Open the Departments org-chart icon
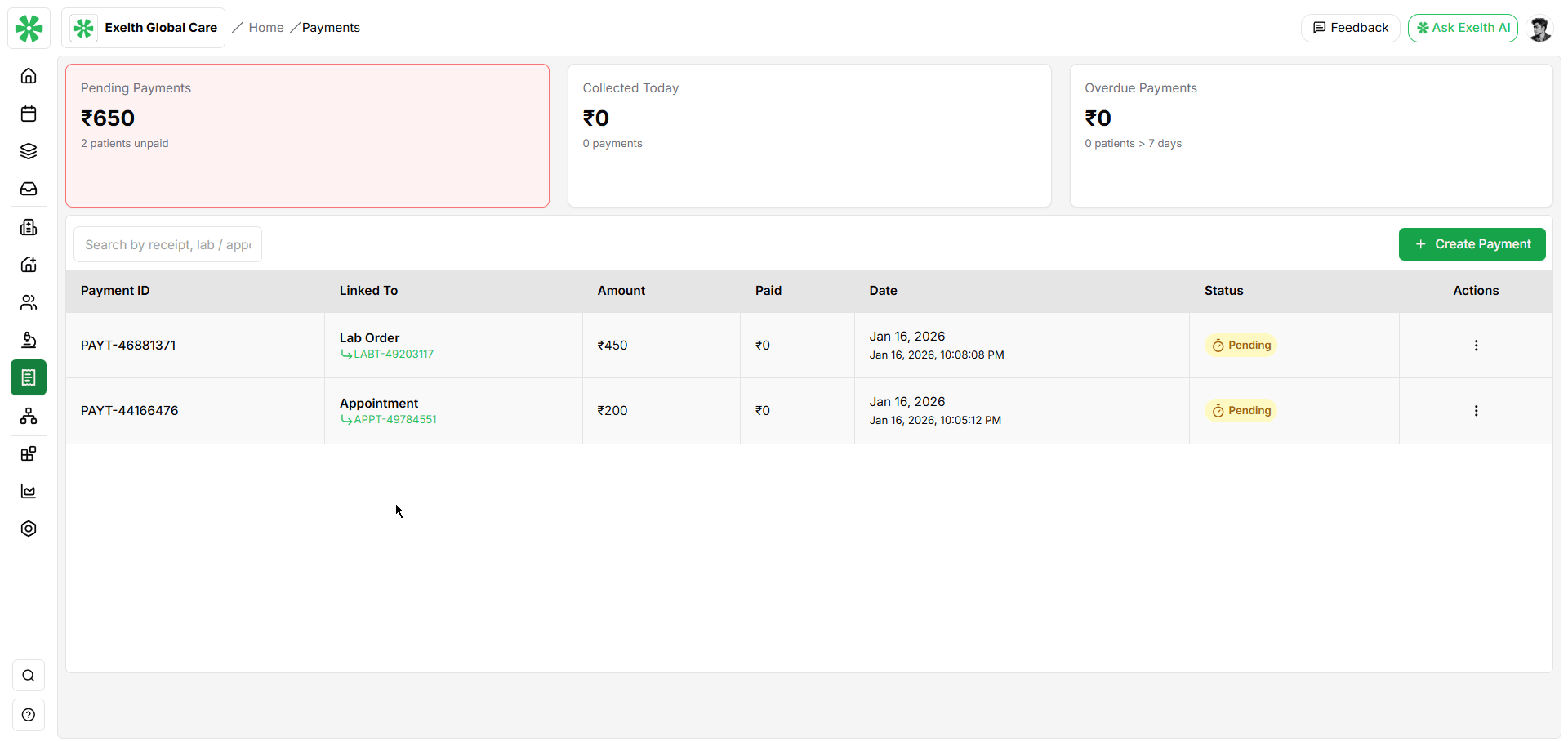The image size is (1568, 741). pyautogui.click(x=29, y=416)
